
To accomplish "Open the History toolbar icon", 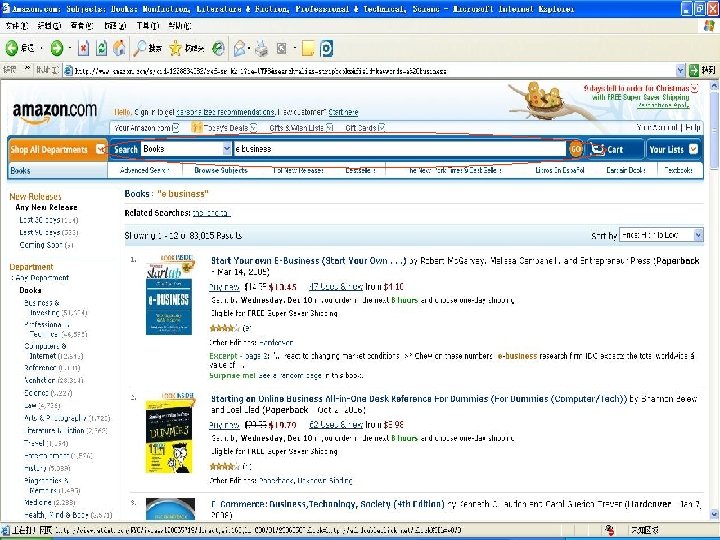I will tap(218, 48).
